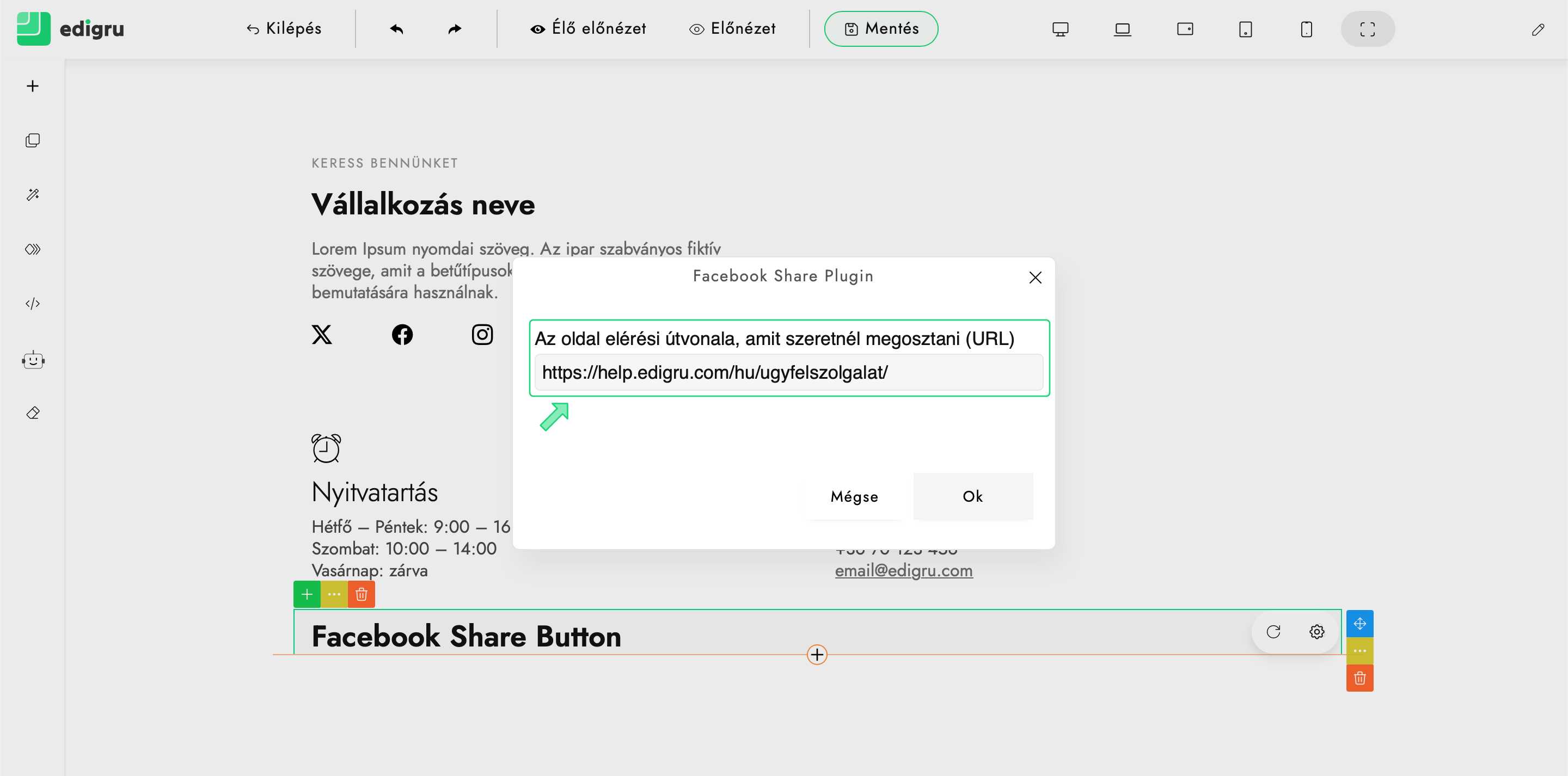Switch to mobile phone view
This screenshot has width=1568, height=776.
point(1306,29)
